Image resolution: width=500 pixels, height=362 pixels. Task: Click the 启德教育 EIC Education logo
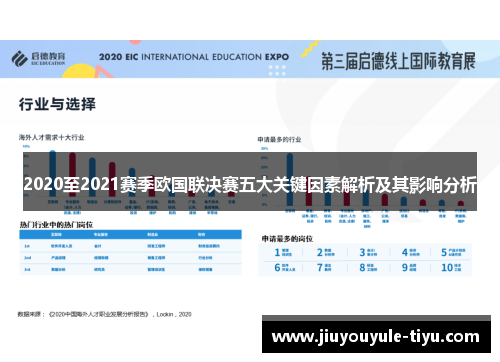(39, 59)
